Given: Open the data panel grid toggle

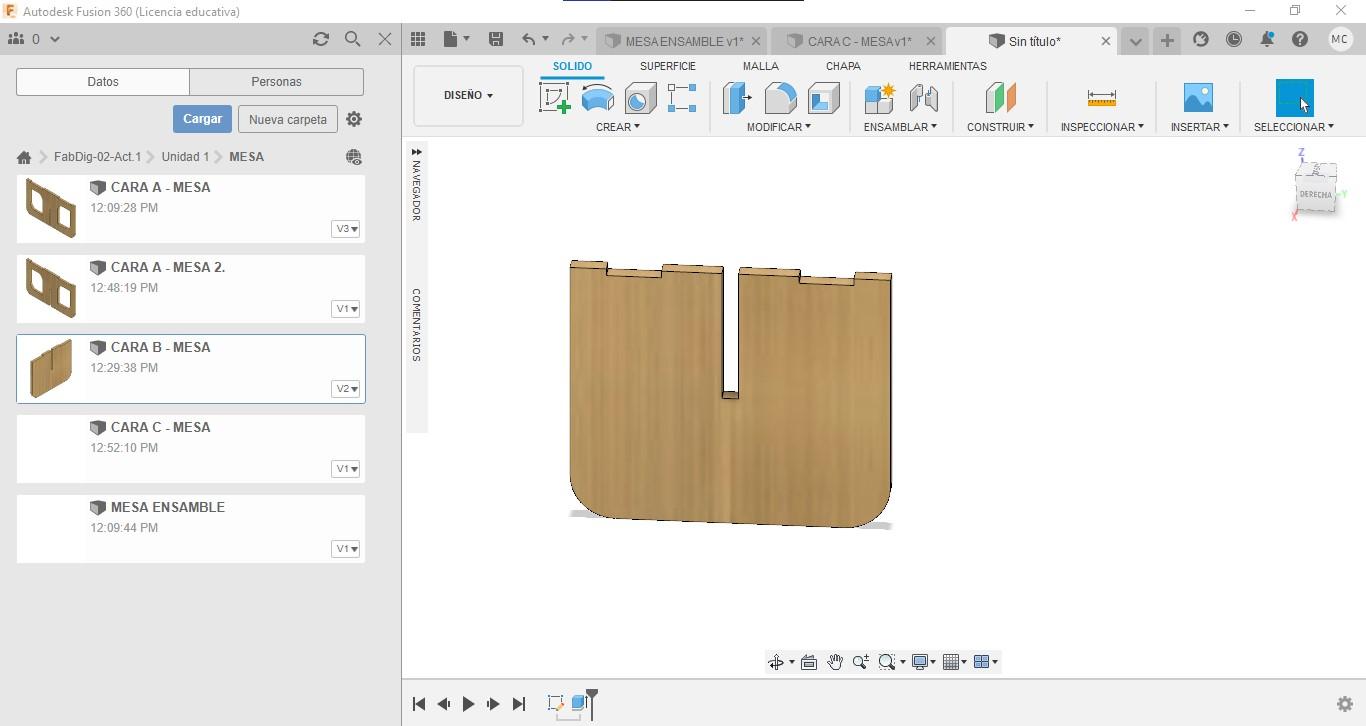Looking at the screenshot, I should (418, 39).
